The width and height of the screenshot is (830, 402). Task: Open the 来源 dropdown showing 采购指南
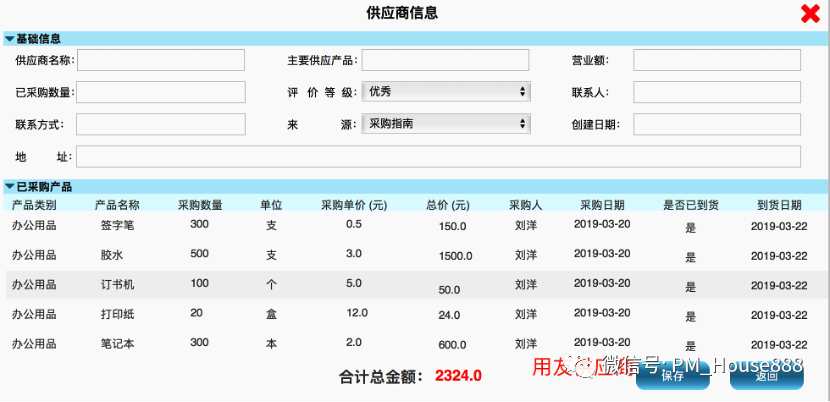click(446, 124)
